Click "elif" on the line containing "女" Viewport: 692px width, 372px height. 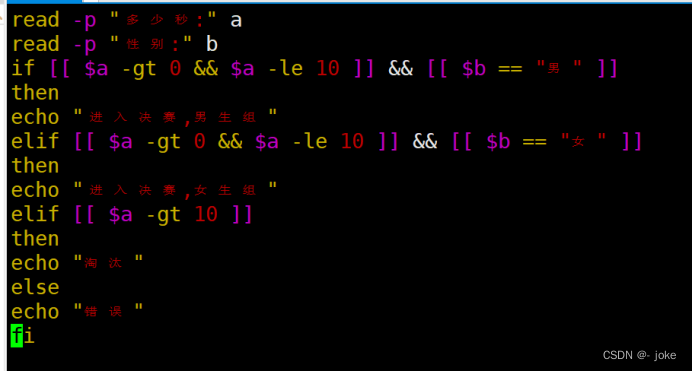click(35, 142)
